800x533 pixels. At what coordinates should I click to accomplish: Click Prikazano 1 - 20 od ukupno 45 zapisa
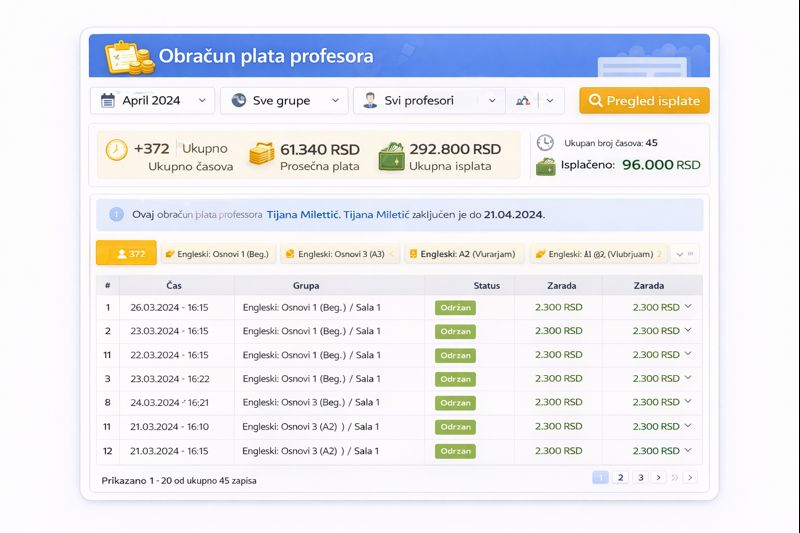point(179,480)
